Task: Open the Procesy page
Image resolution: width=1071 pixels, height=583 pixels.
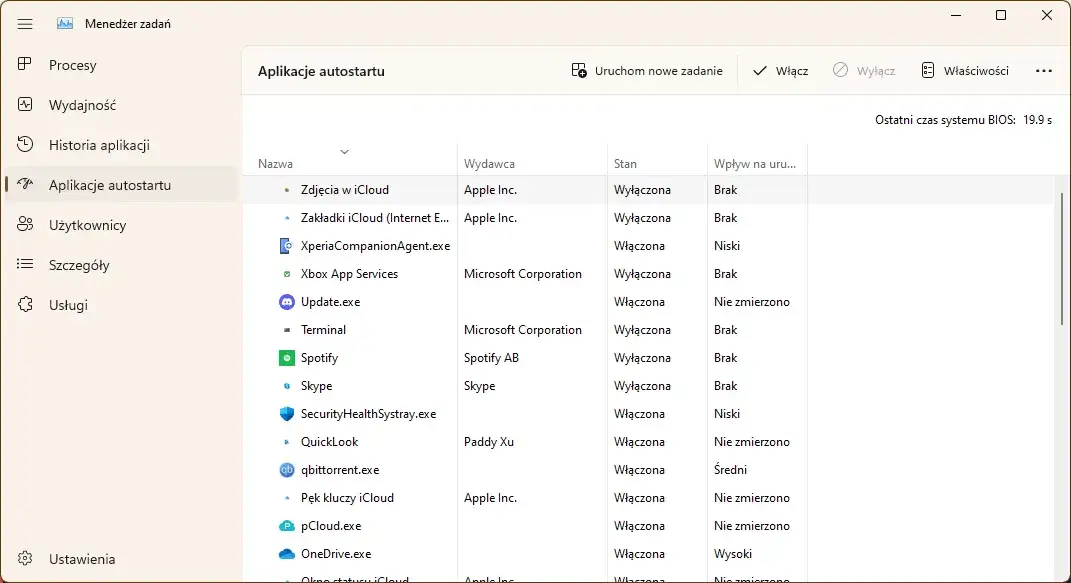Action: 121,65
